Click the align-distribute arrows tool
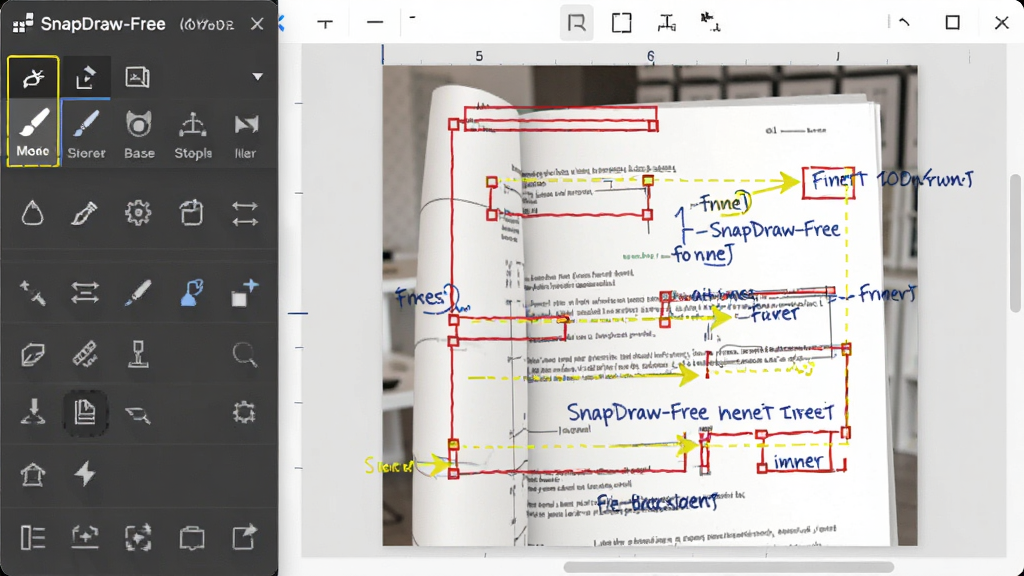Viewport: 1024px width, 576px height. point(86,293)
